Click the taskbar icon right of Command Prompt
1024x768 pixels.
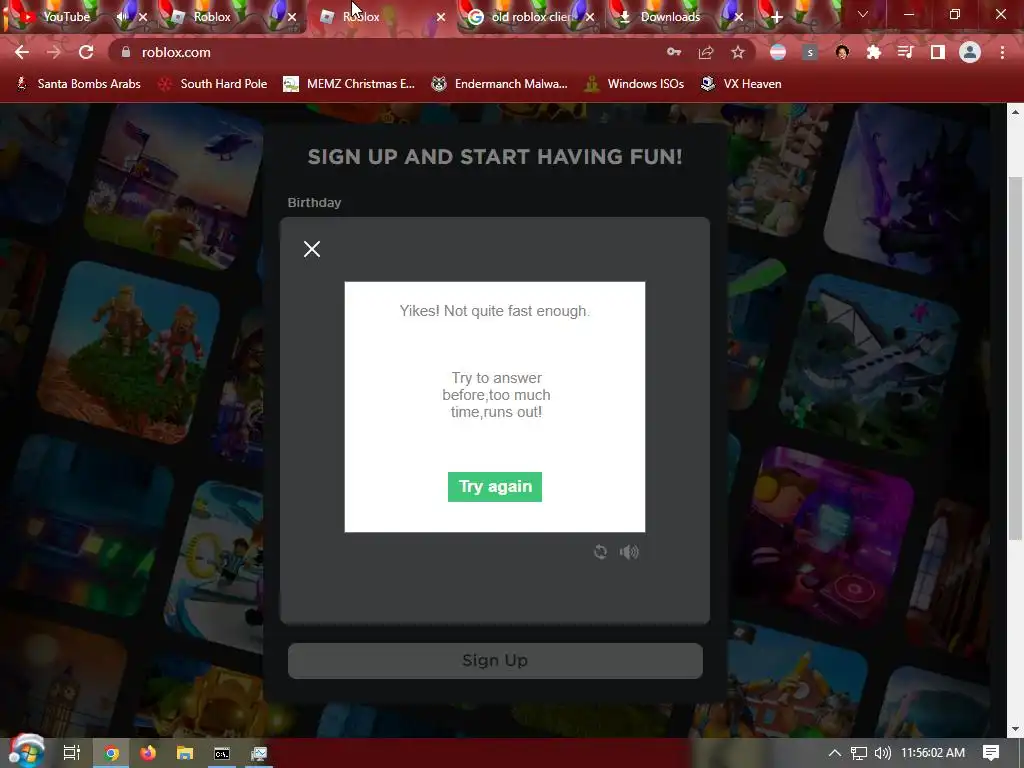[259, 753]
